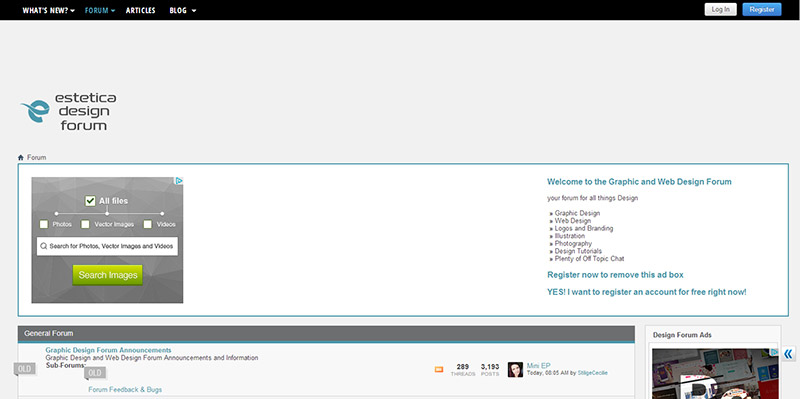
Task: Click the Photography list item
Action: [x=573, y=244]
